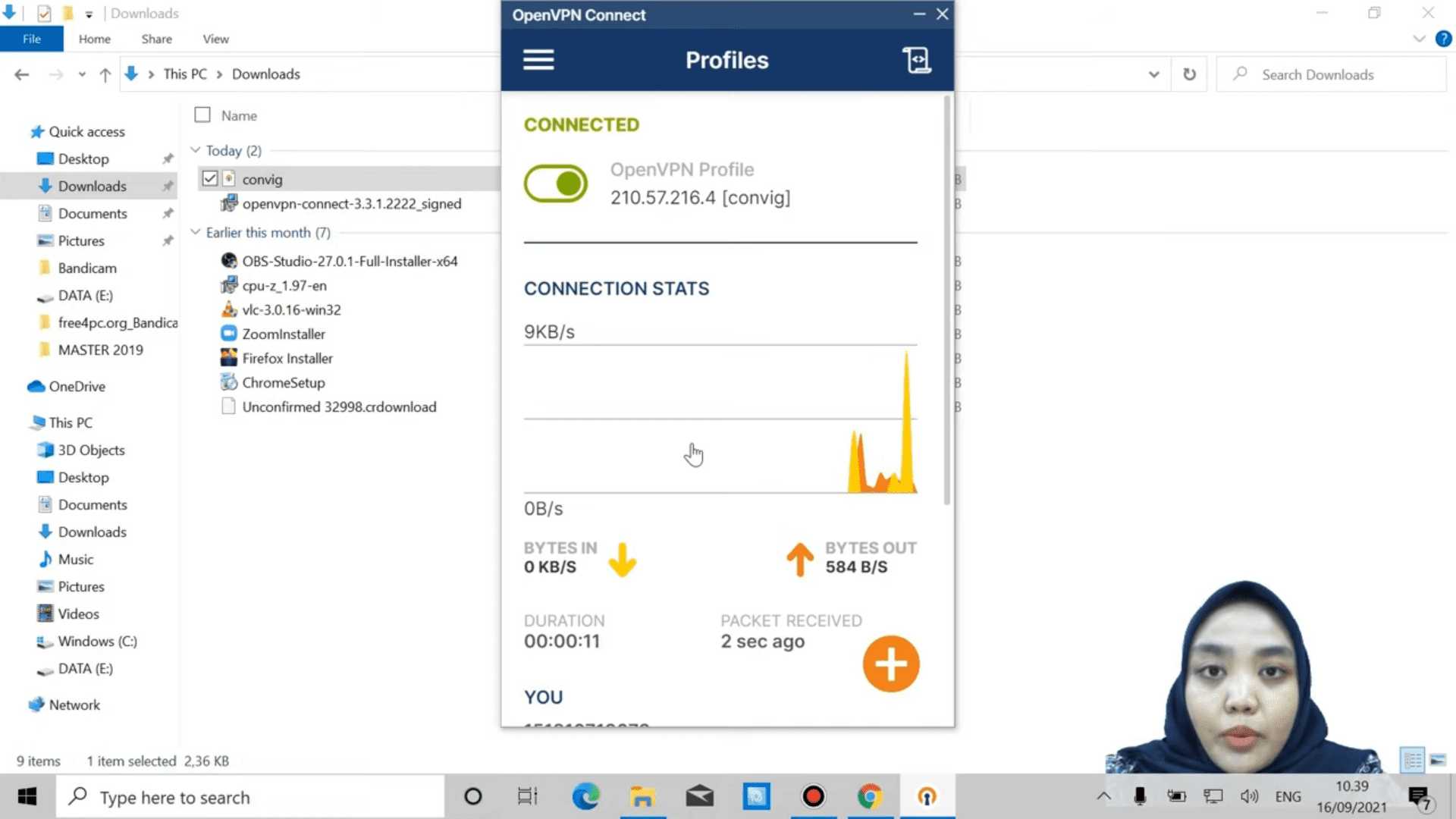Screen dimensions: 1456x819
Task: Click the Up directory arrow
Action: tap(105, 74)
